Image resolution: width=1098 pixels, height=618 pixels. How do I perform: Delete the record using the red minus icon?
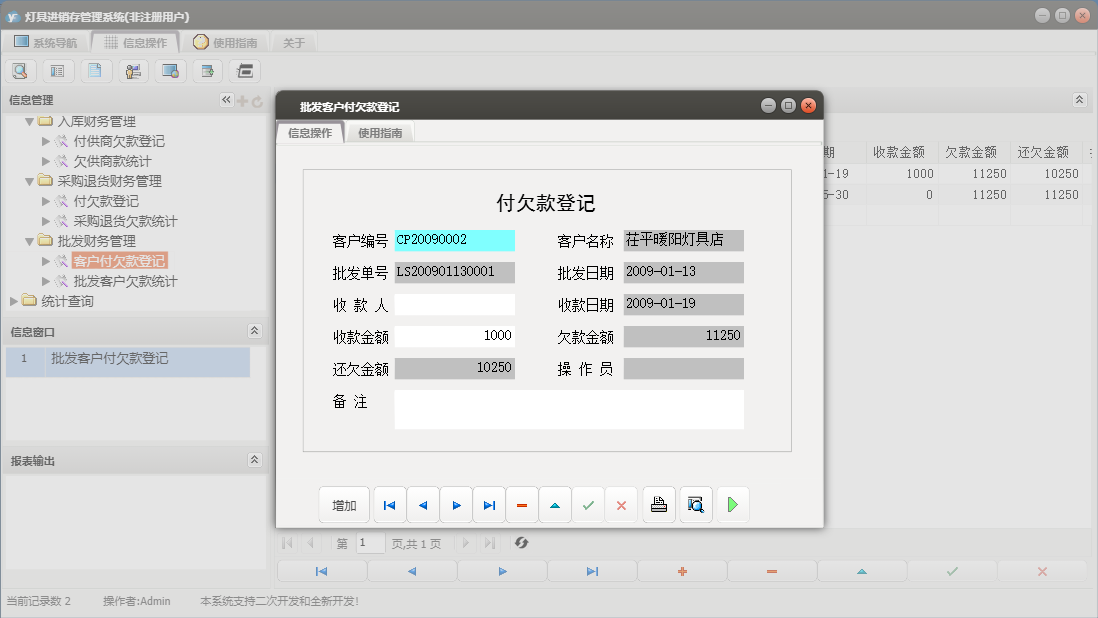point(522,505)
